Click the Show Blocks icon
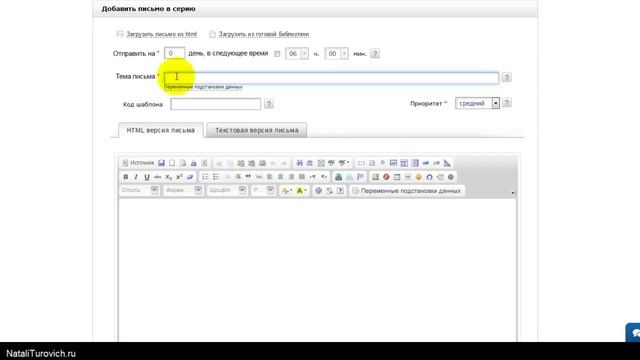Viewport: 640px width, 360px height. click(329, 191)
